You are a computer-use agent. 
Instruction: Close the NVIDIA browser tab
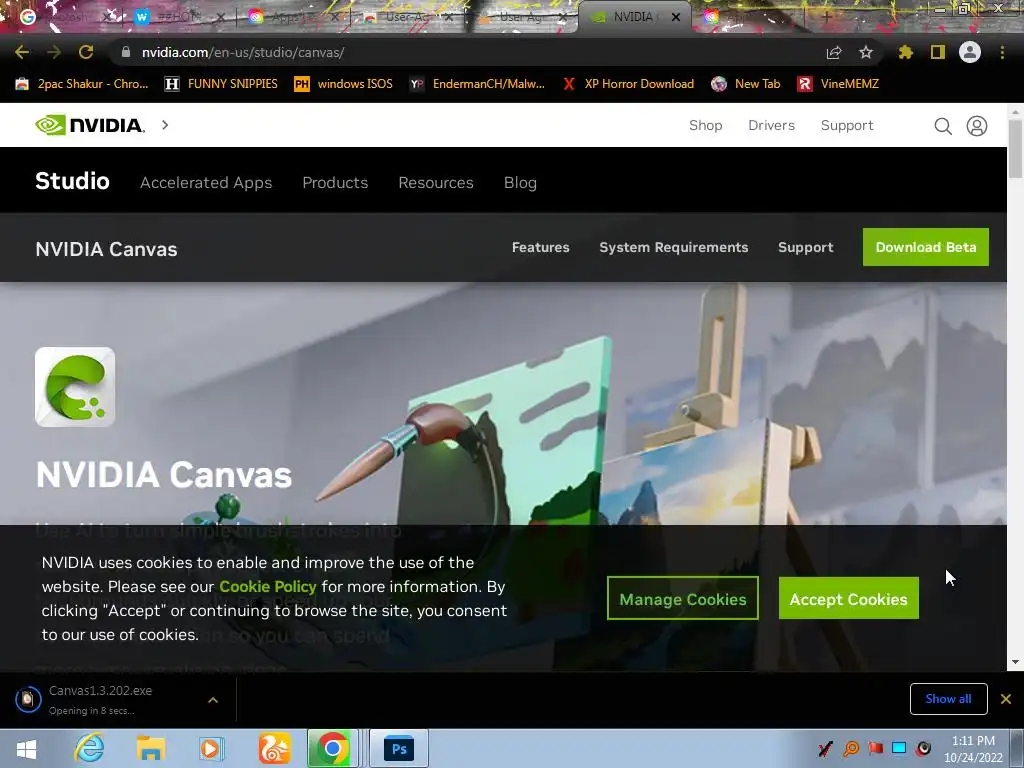coord(676,17)
